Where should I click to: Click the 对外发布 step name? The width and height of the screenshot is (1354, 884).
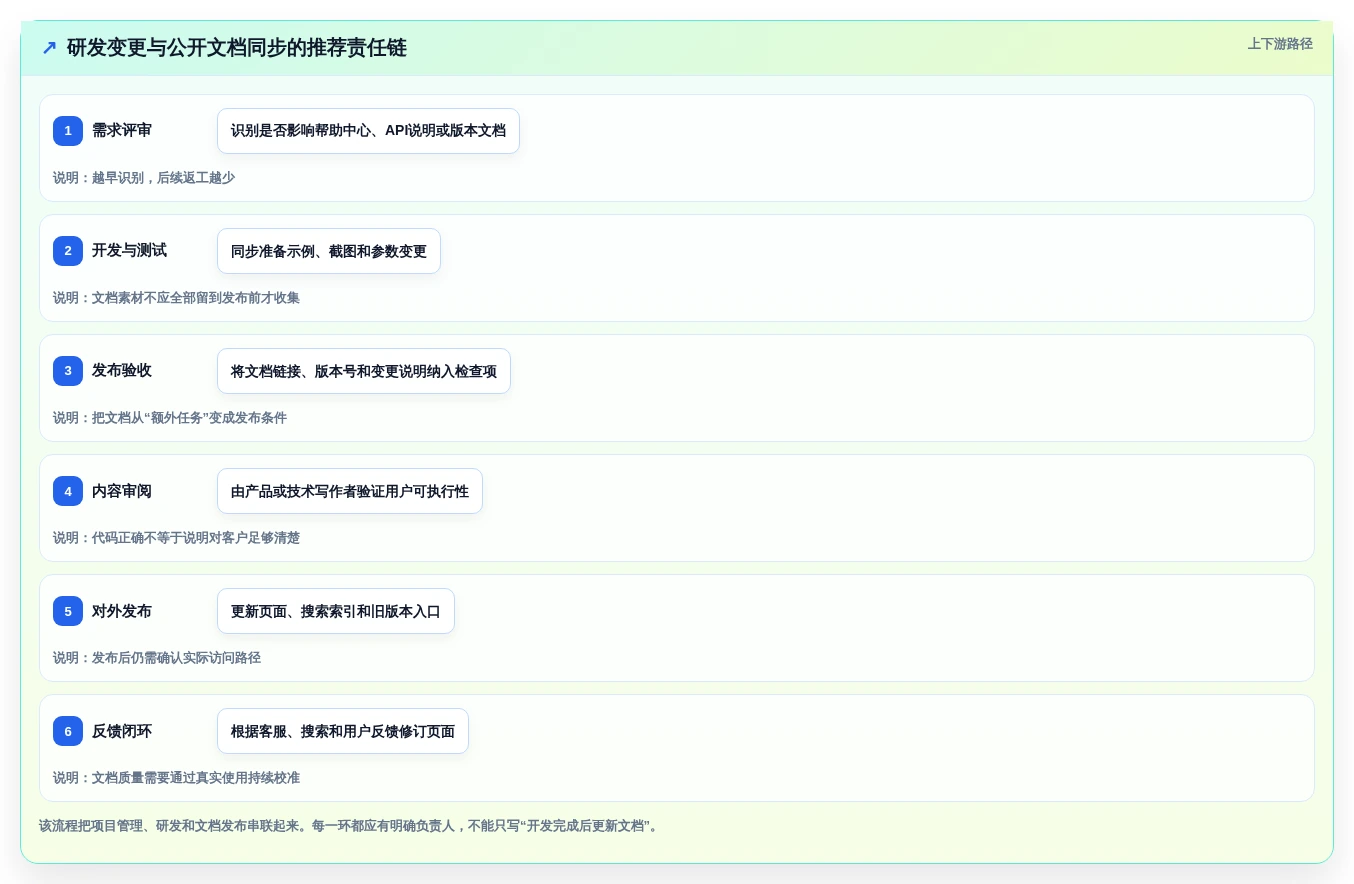click(x=122, y=611)
